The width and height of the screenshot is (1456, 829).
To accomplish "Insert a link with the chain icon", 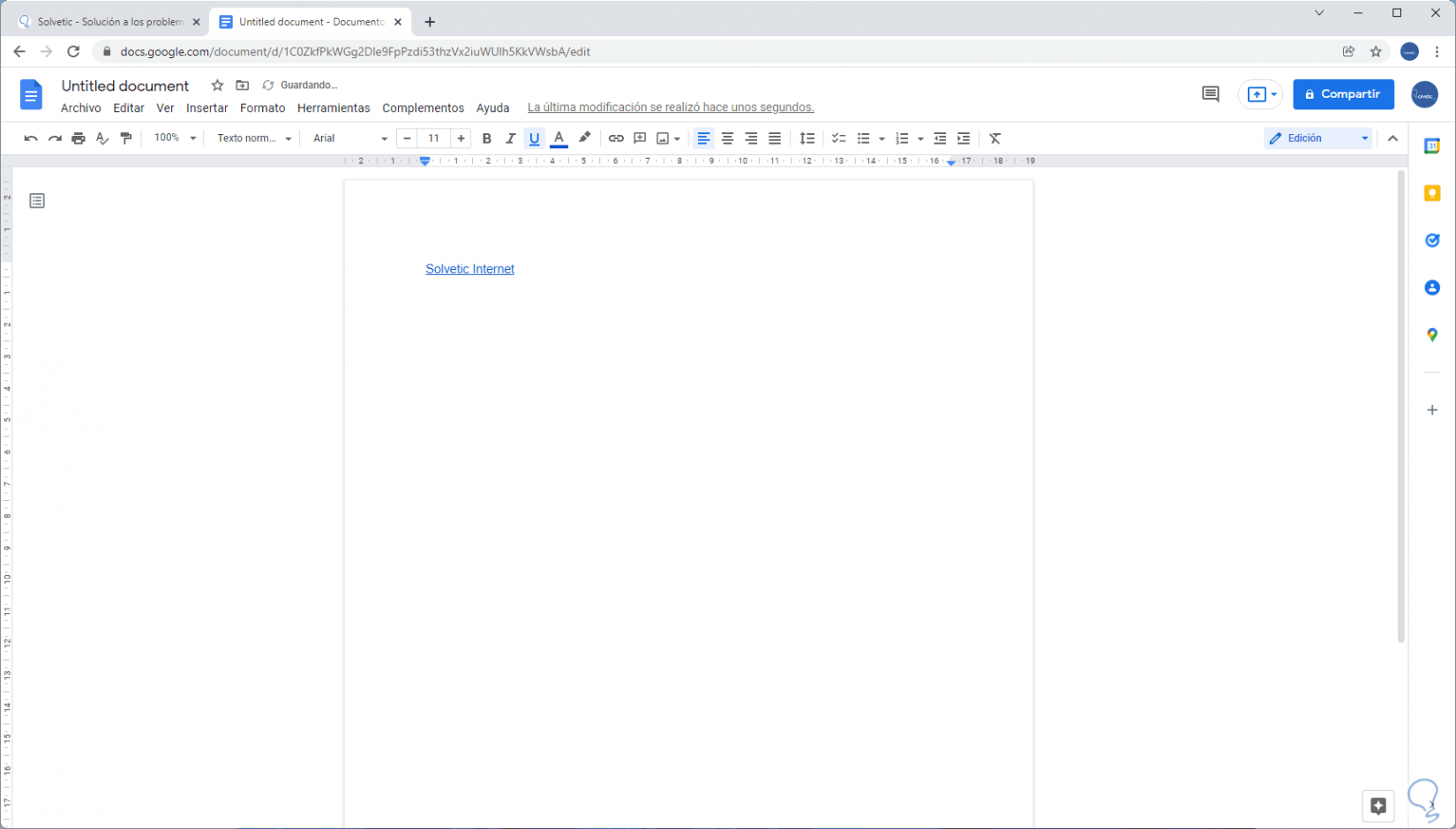I will pyautogui.click(x=616, y=138).
